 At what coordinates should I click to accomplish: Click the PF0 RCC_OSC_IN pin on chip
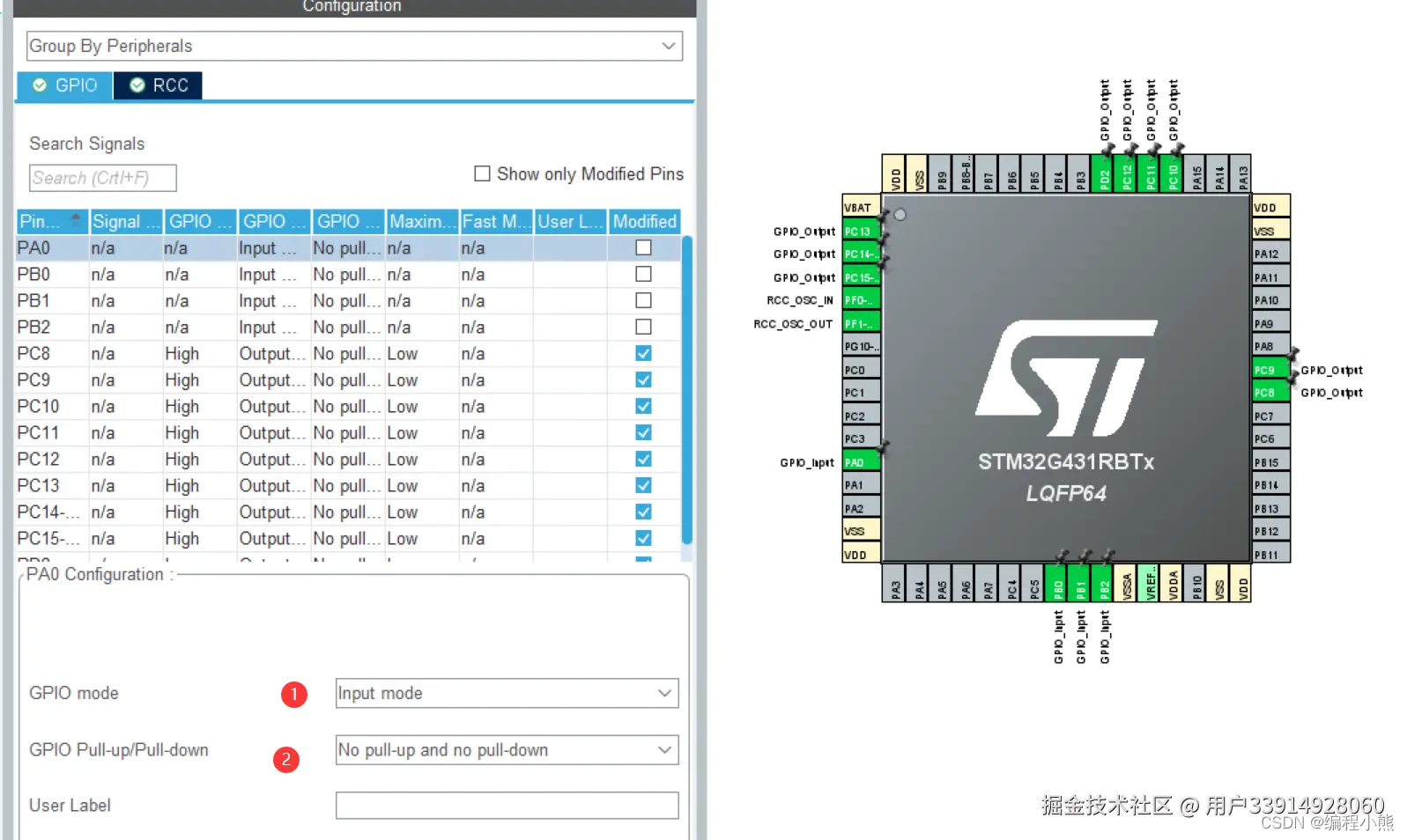pos(862,300)
